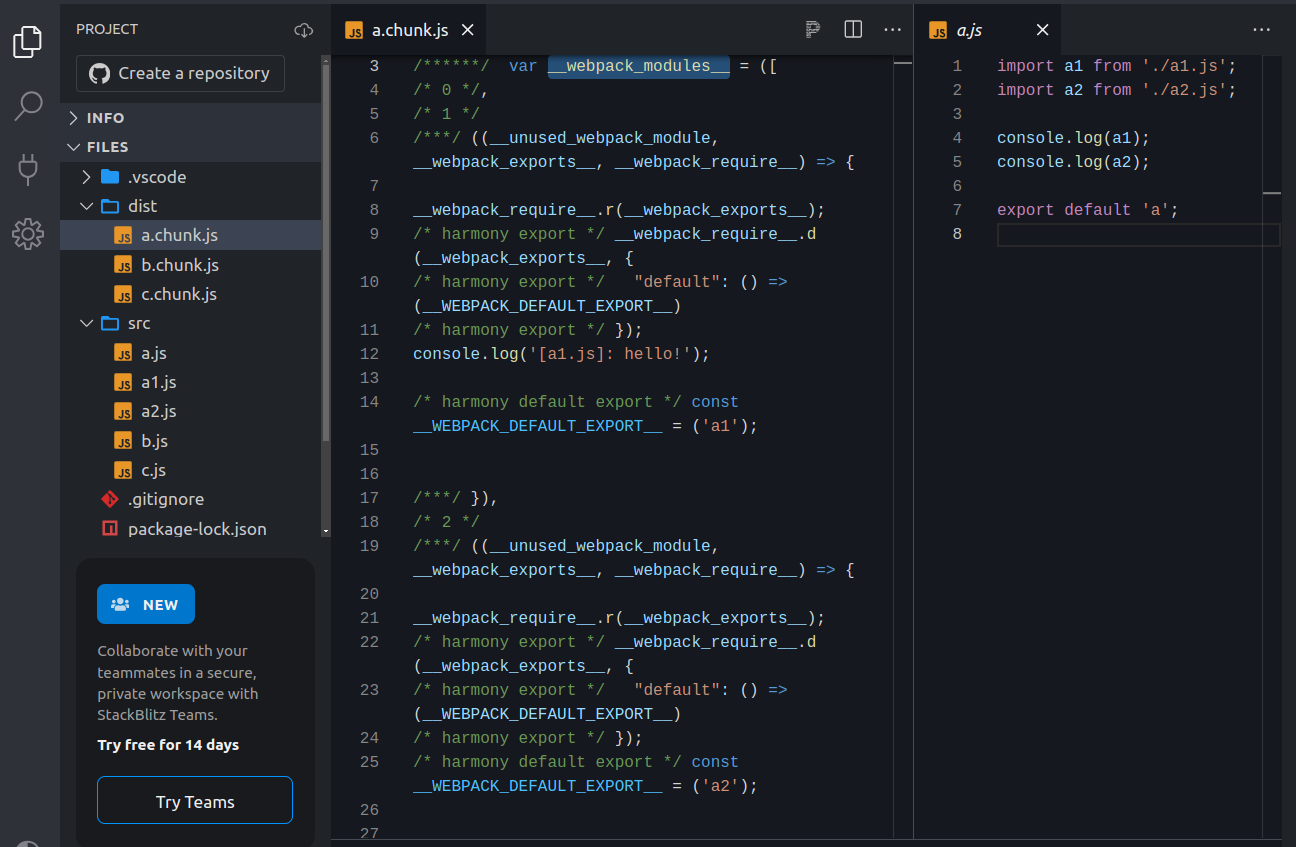Click the cloud download project icon
Image resolution: width=1296 pixels, height=847 pixels.
[x=304, y=30]
